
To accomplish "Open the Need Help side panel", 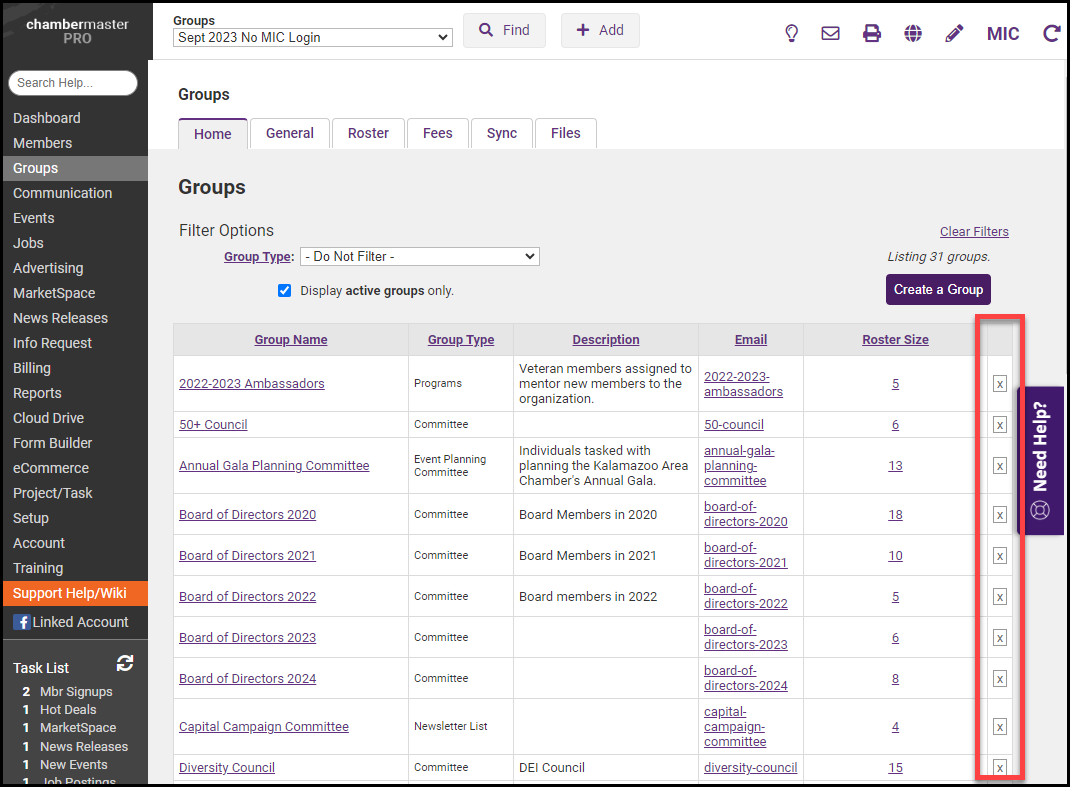I will coord(1040,461).
